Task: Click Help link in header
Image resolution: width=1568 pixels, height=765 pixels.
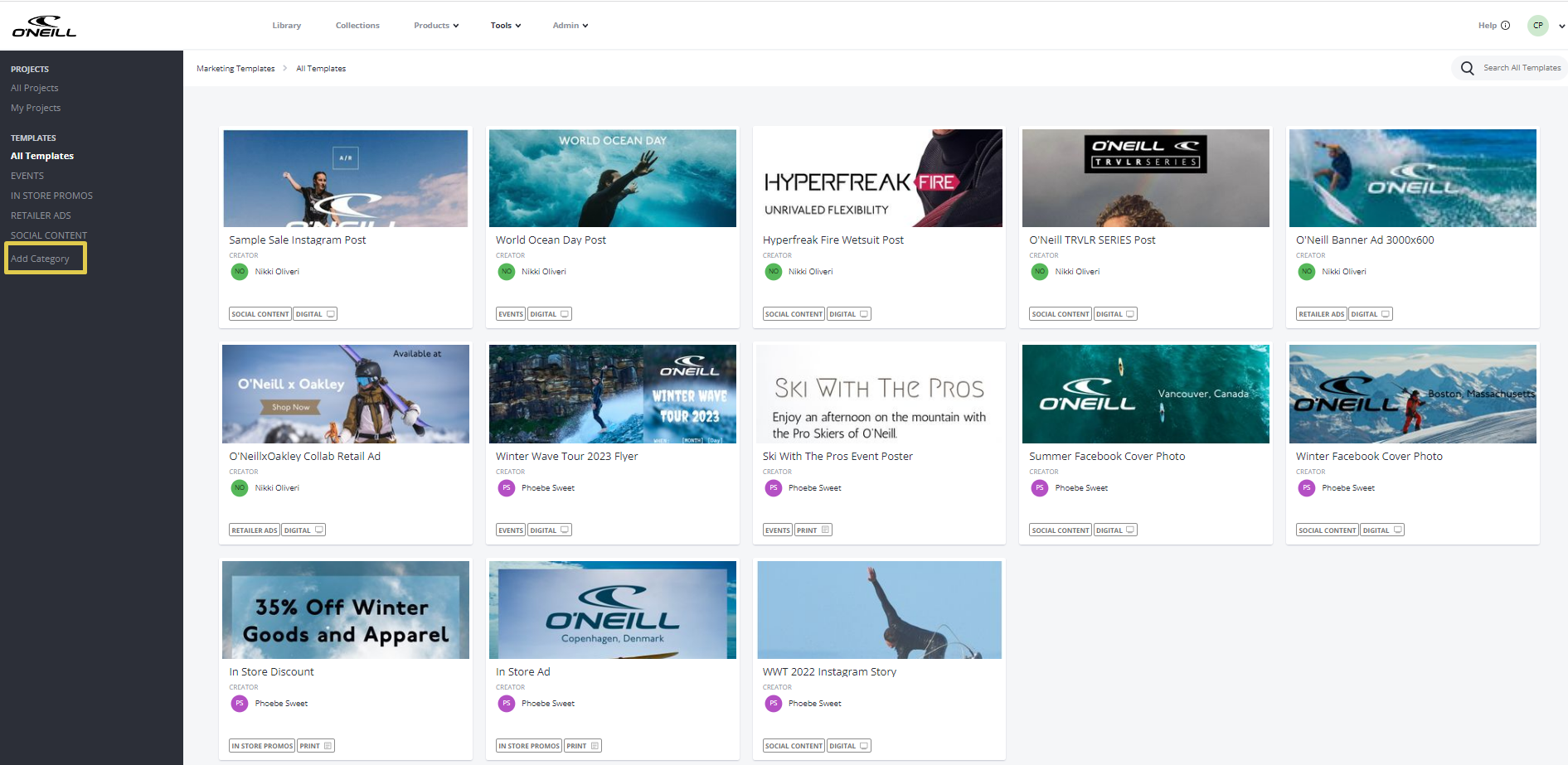Action: (1488, 26)
